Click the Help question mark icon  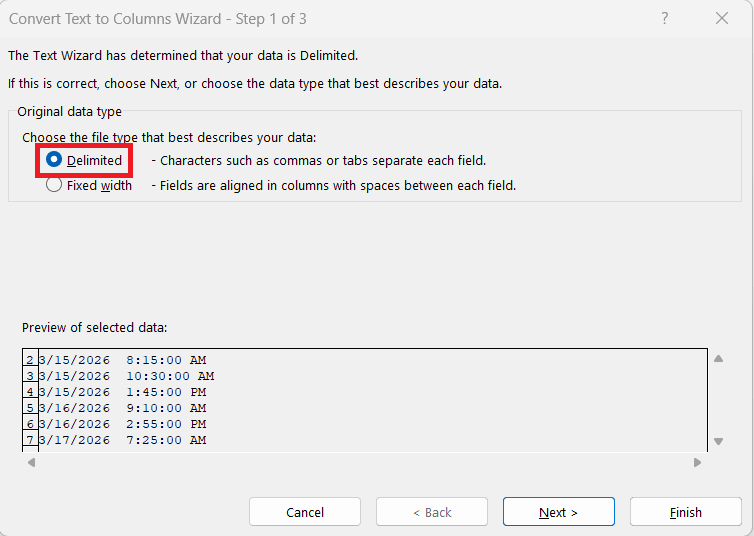(665, 18)
